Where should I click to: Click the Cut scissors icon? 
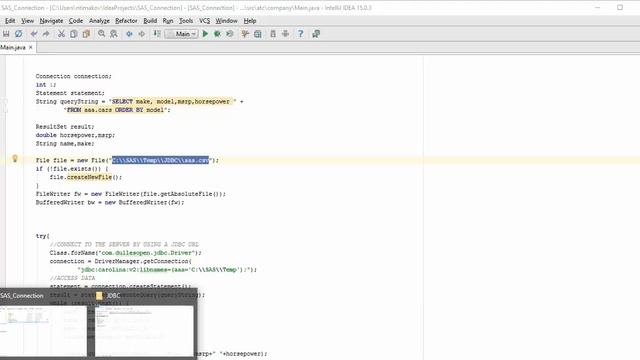pos(61,34)
